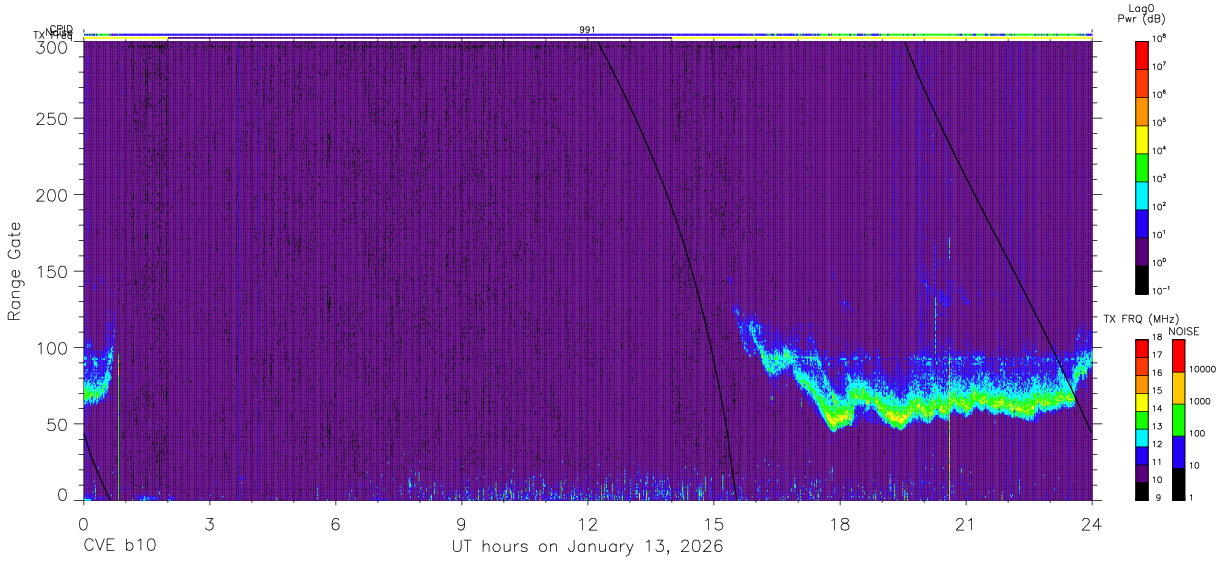1228x567 pixels.
Task: Click the cyan segment of Lag0 Pwr colorbar
Action: [1142, 194]
